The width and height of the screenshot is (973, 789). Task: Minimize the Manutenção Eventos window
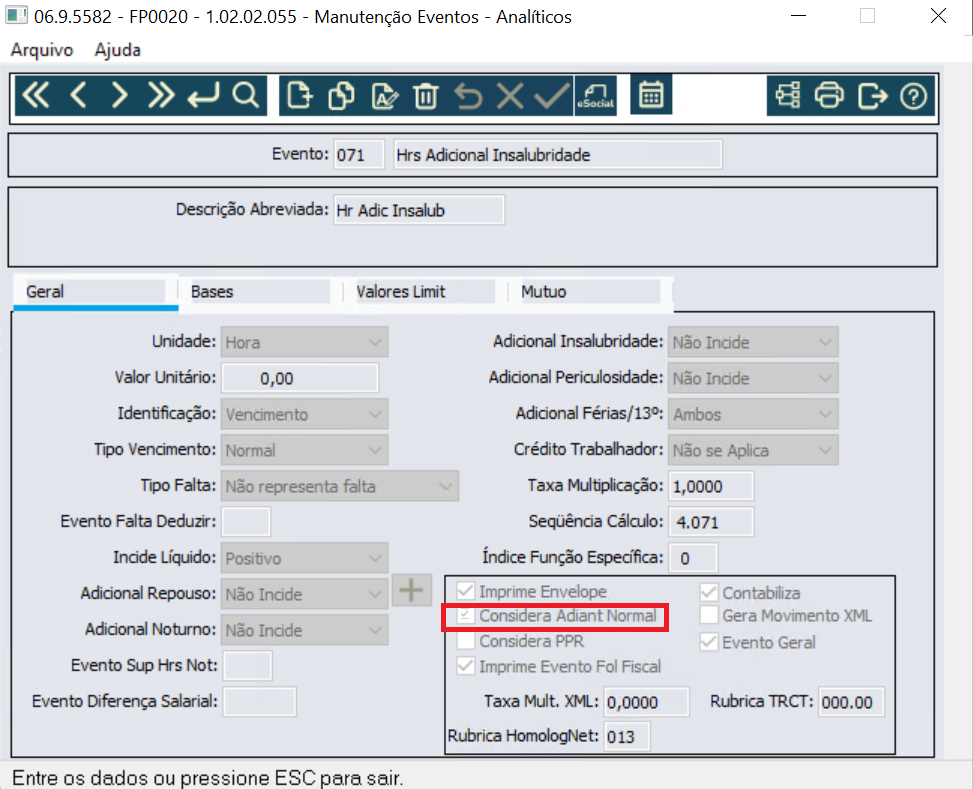(799, 16)
